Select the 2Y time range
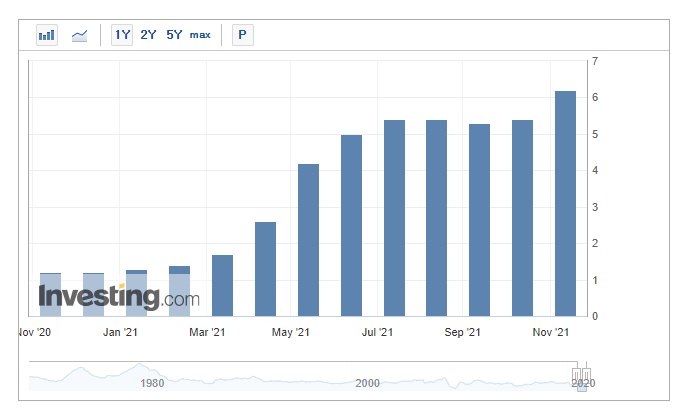The image size is (677, 412). coord(148,35)
